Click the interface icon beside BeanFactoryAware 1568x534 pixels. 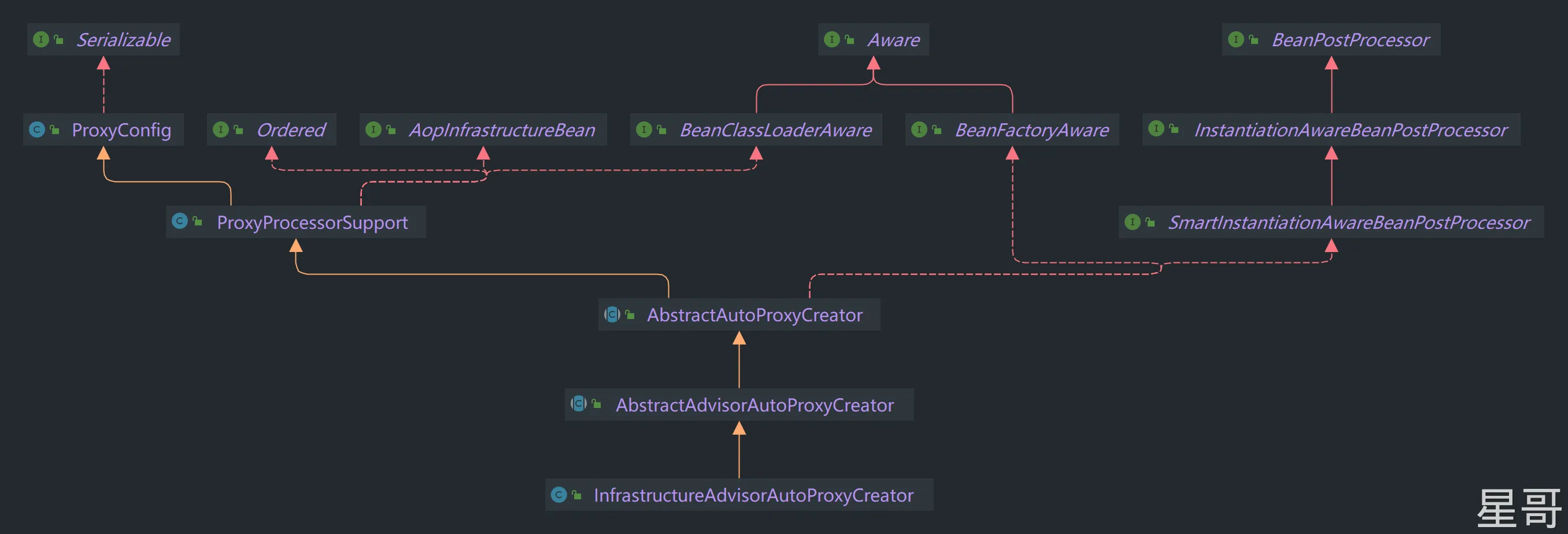click(x=919, y=129)
